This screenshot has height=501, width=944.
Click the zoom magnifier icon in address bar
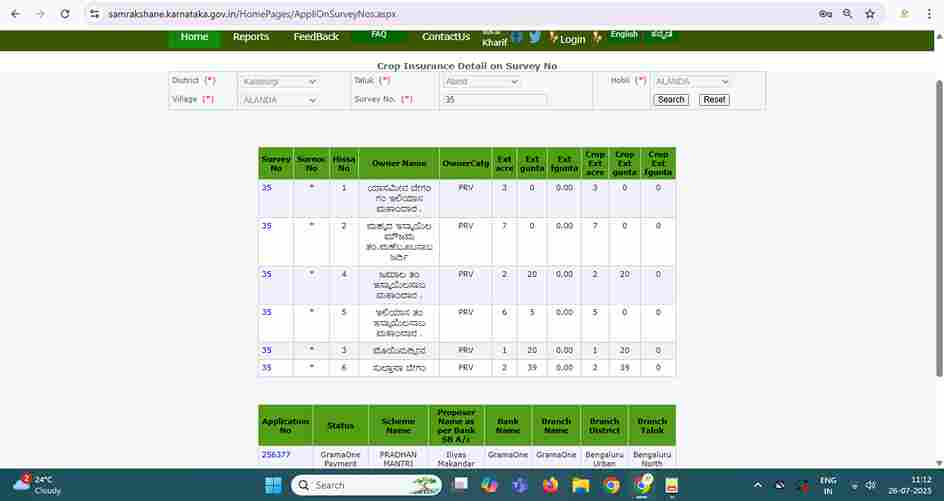pos(847,14)
